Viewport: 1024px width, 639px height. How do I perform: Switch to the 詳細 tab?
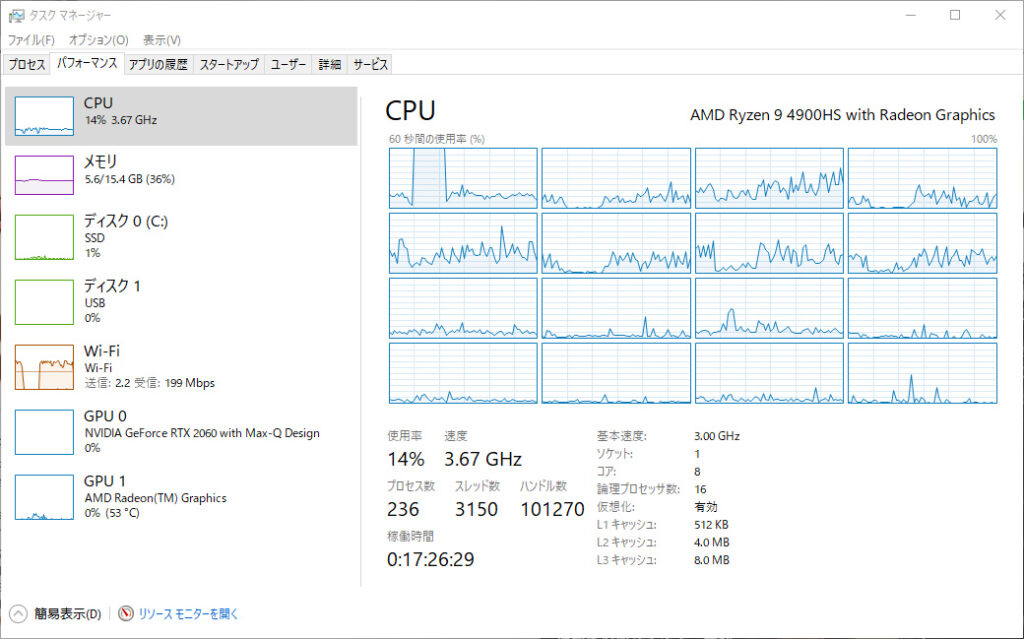tap(329, 64)
